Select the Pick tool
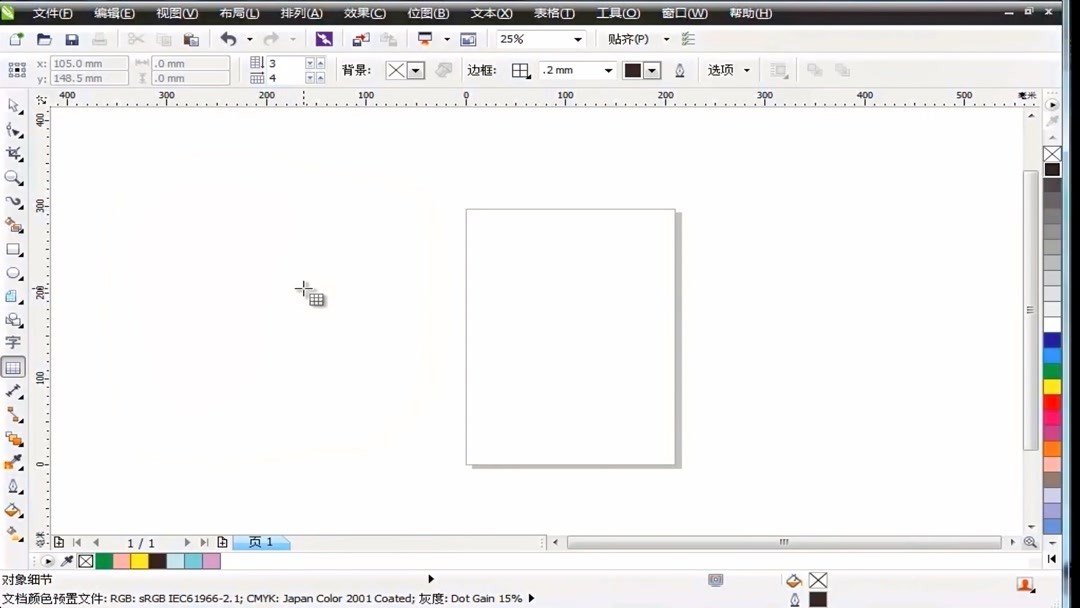This screenshot has height=608, width=1080. tap(14, 106)
